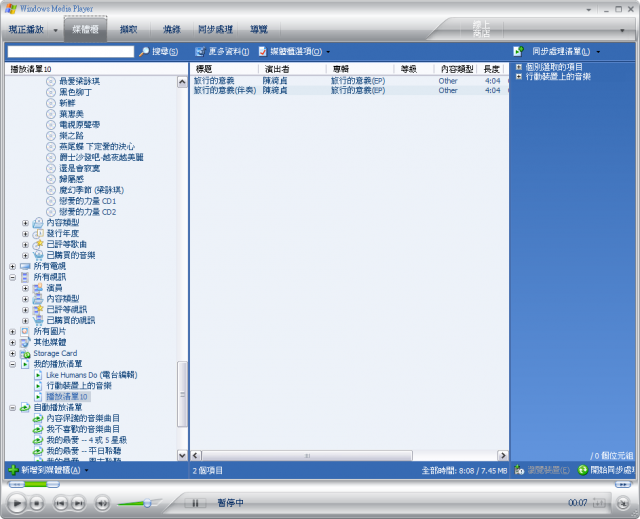The width and height of the screenshot is (640, 519).
Task: Open auto playlist 我的最愛 4或5星級
Action: pos(87,440)
